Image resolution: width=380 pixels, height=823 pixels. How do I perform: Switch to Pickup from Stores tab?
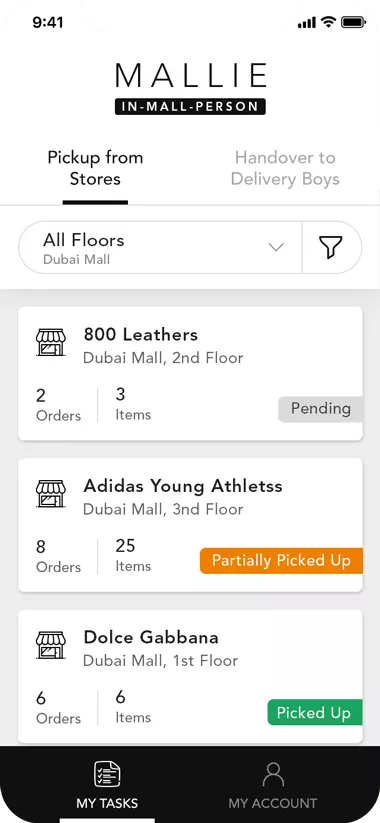[x=95, y=168]
